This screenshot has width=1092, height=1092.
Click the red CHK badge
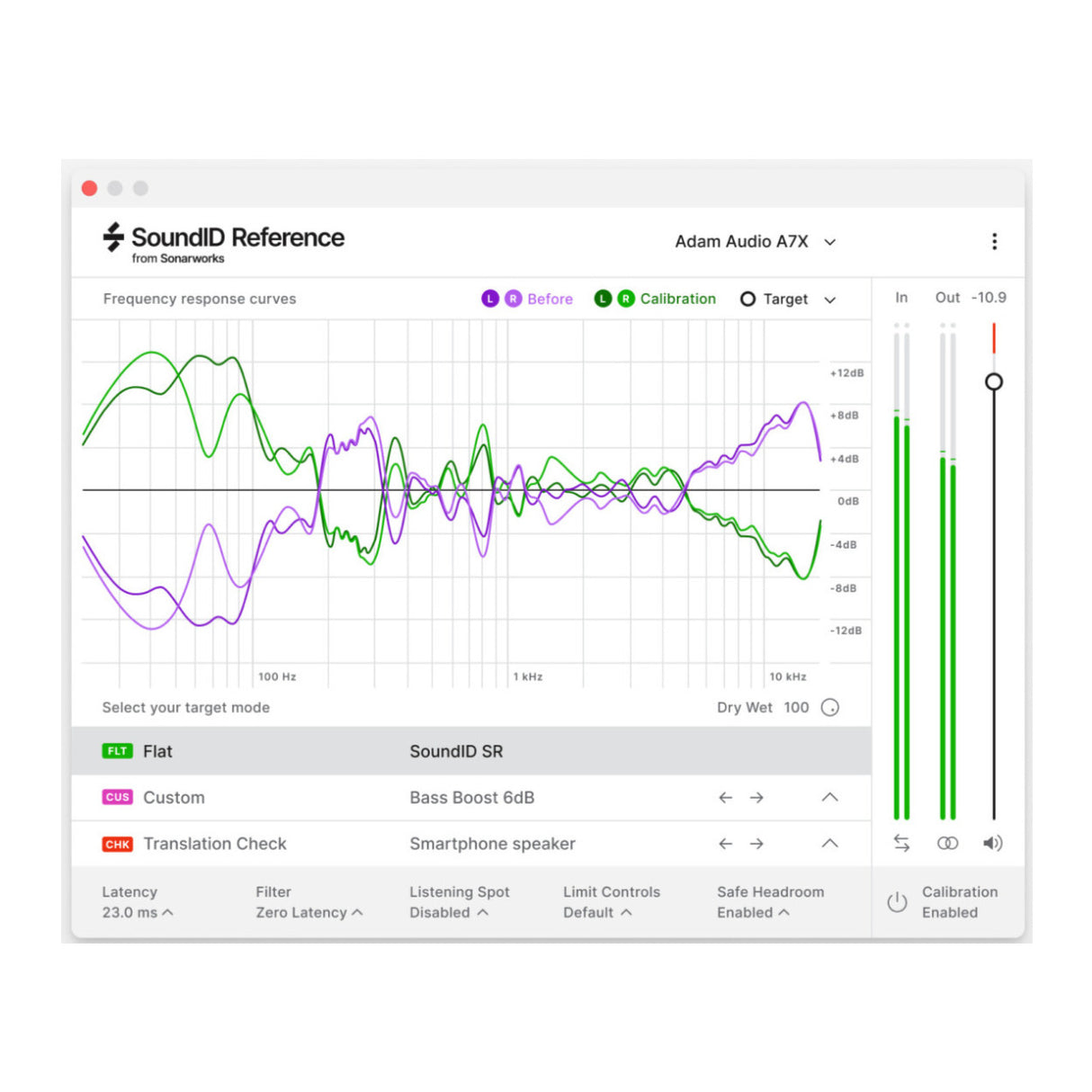pyautogui.click(x=118, y=844)
